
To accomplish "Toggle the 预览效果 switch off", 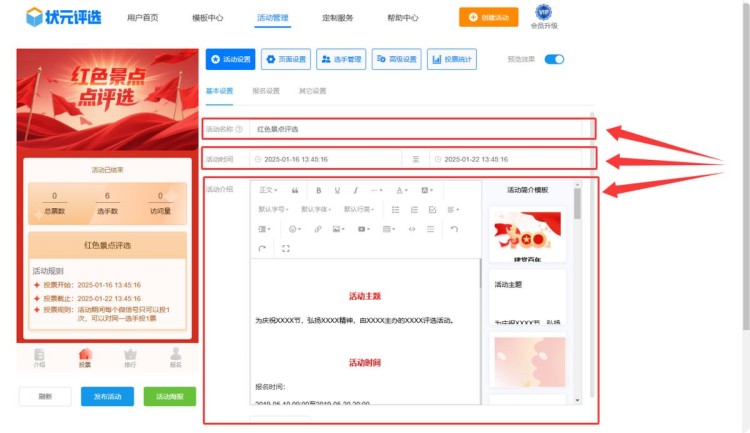I will pyautogui.click(x=554, y=59).
